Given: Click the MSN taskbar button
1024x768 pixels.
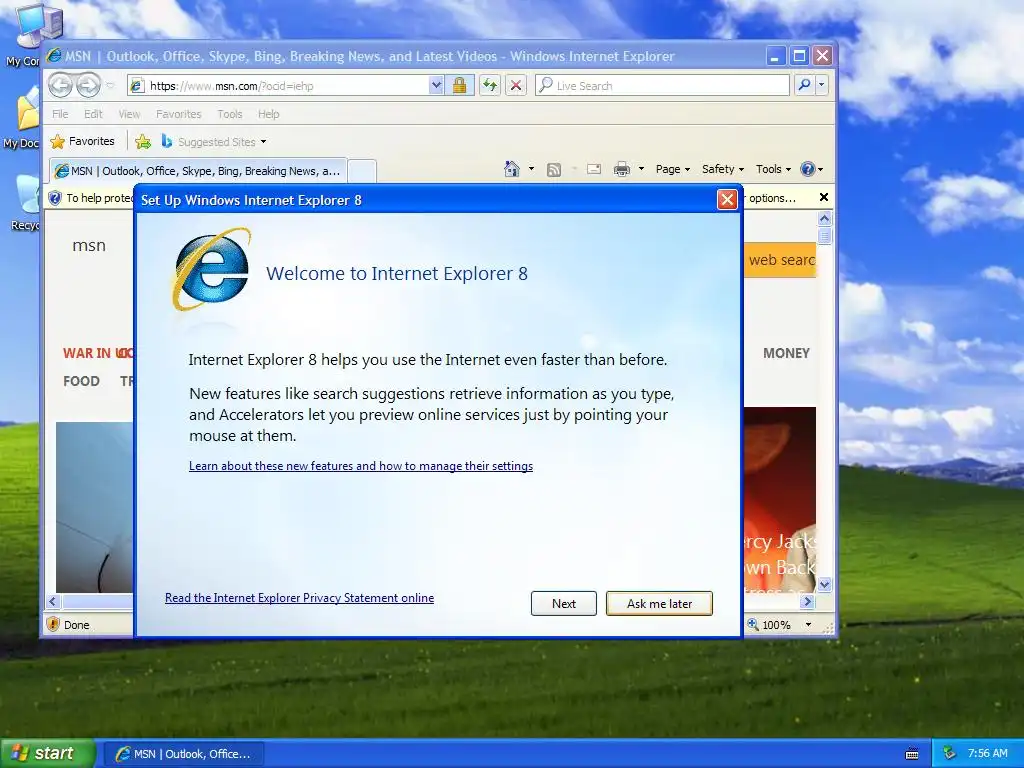Looking at the screenshot, I should (x=184, y=754).
